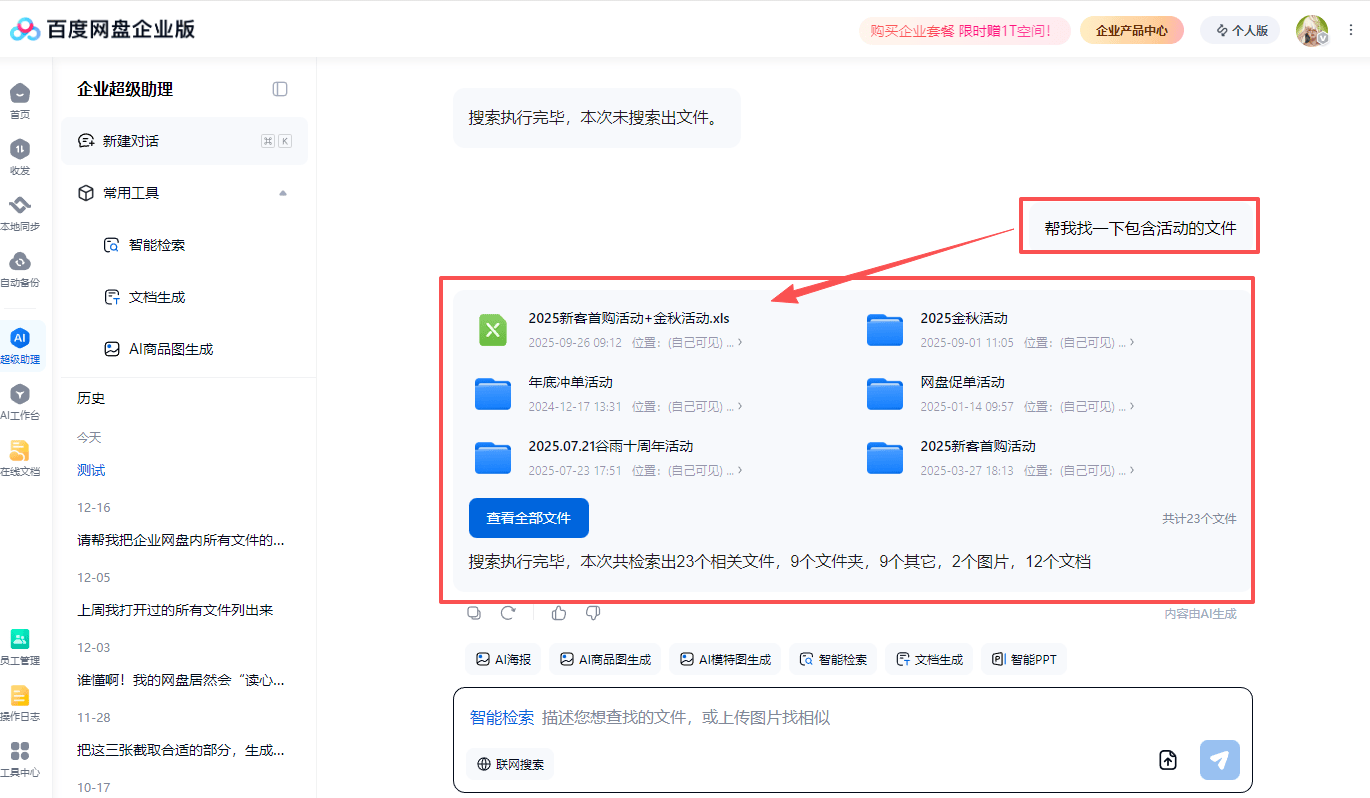Viewport: 1370px width, 798px height.
Task: Click the upload file icon in input box
Action: 1168,760
